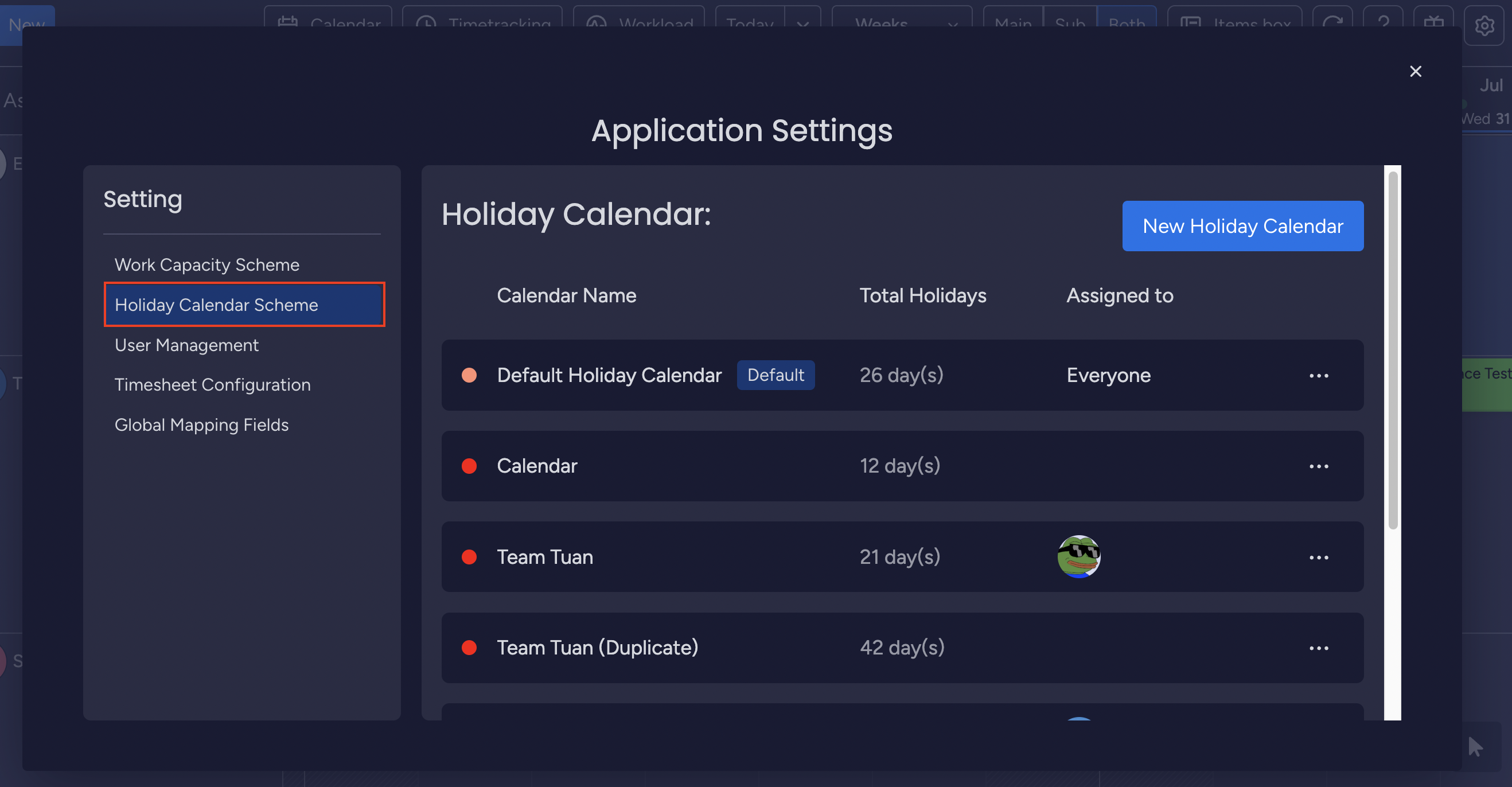Open the User Management settings section
Image resolution: width=1512 pixels, height=787 pixels.
point(186,345)
